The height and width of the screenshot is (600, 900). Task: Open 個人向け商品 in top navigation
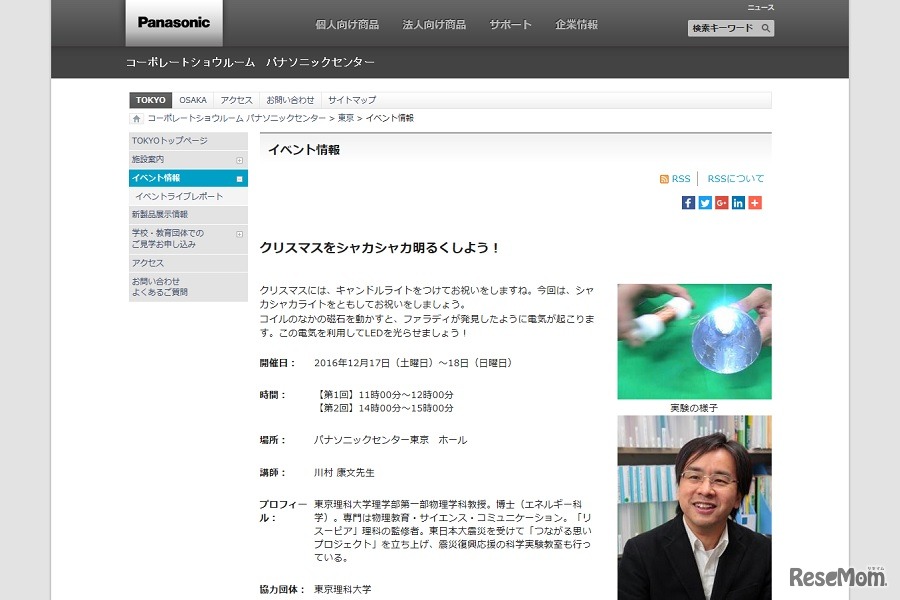(x=347, y=25)
